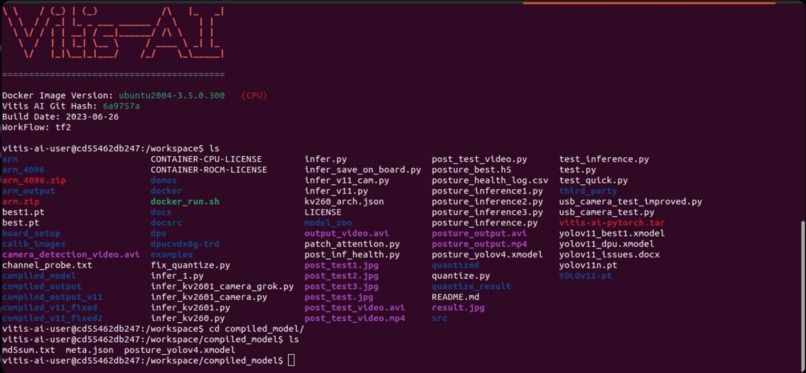This screenshot has width=806, height=373.
Task: Click the test_inference.py file name
Action: pyautogui.click(x=604, y=159)
